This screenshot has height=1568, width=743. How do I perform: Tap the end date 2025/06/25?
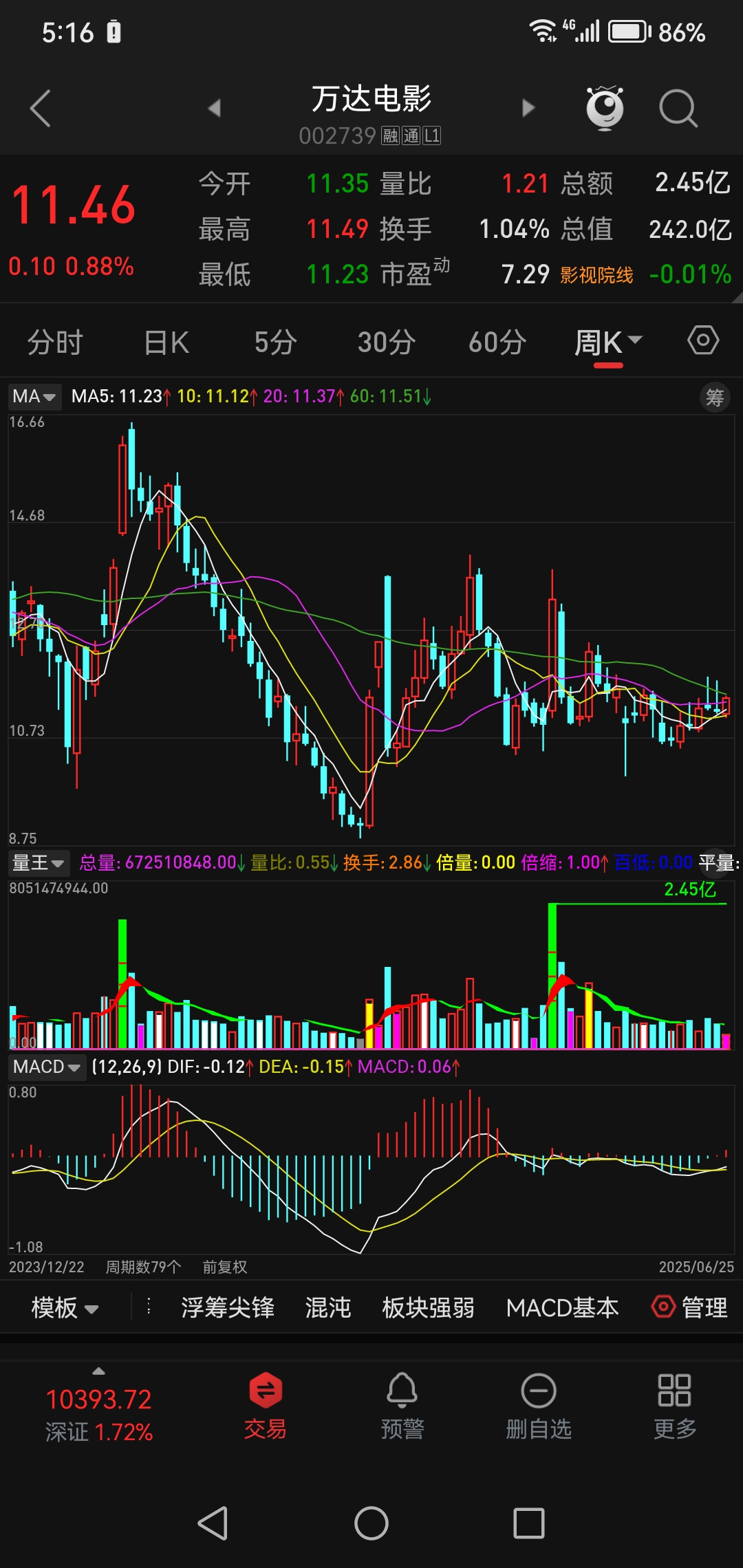click(696, 1267)
